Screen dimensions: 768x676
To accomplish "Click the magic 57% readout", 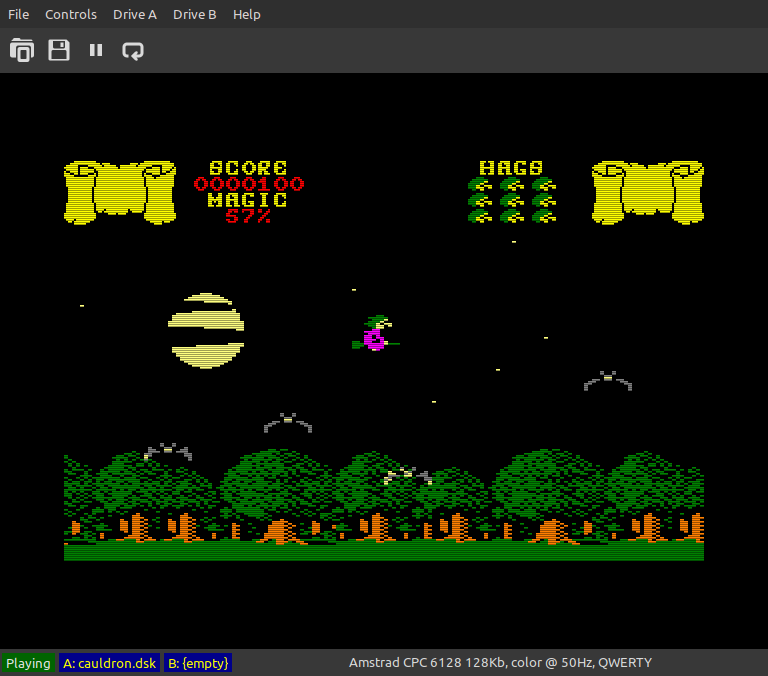I will click(x=248, y=216).
